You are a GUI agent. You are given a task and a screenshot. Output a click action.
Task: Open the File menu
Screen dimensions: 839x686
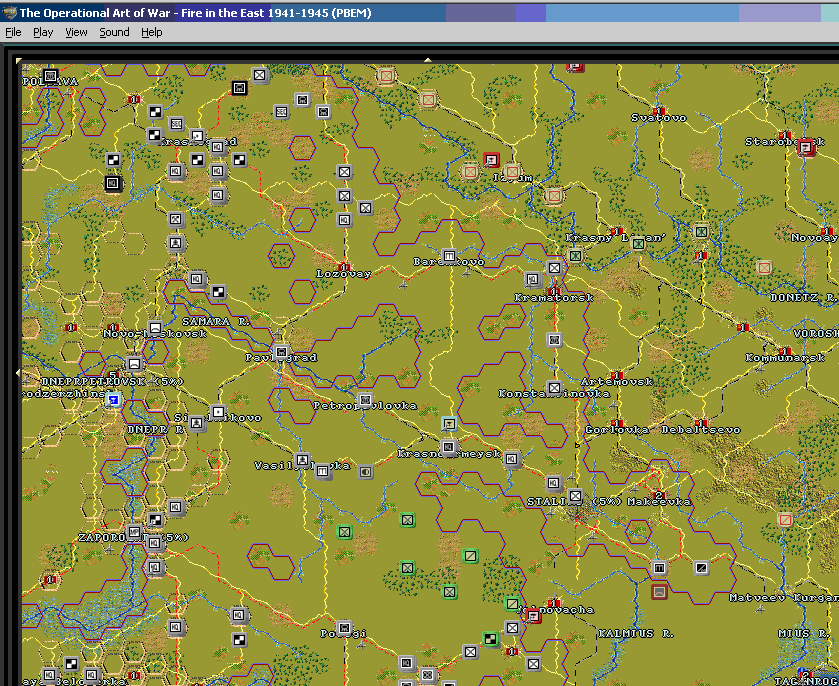[13, 32]
